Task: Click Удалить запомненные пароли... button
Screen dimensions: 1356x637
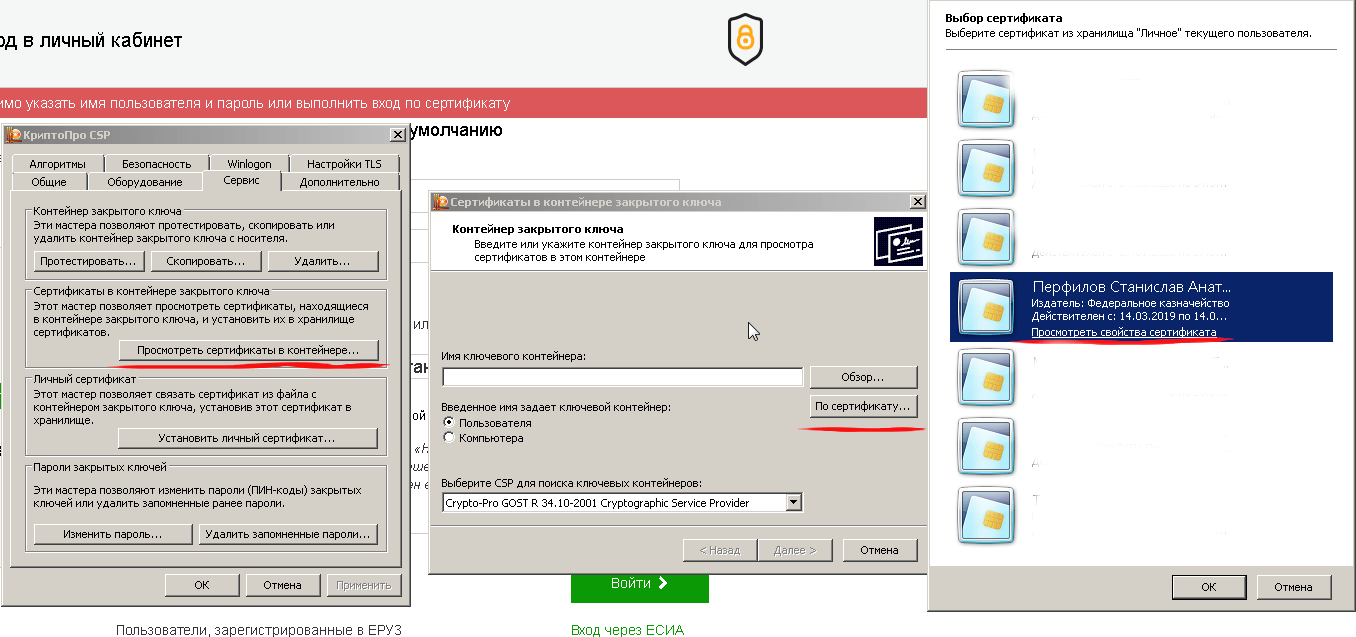Action: point(289,534)
